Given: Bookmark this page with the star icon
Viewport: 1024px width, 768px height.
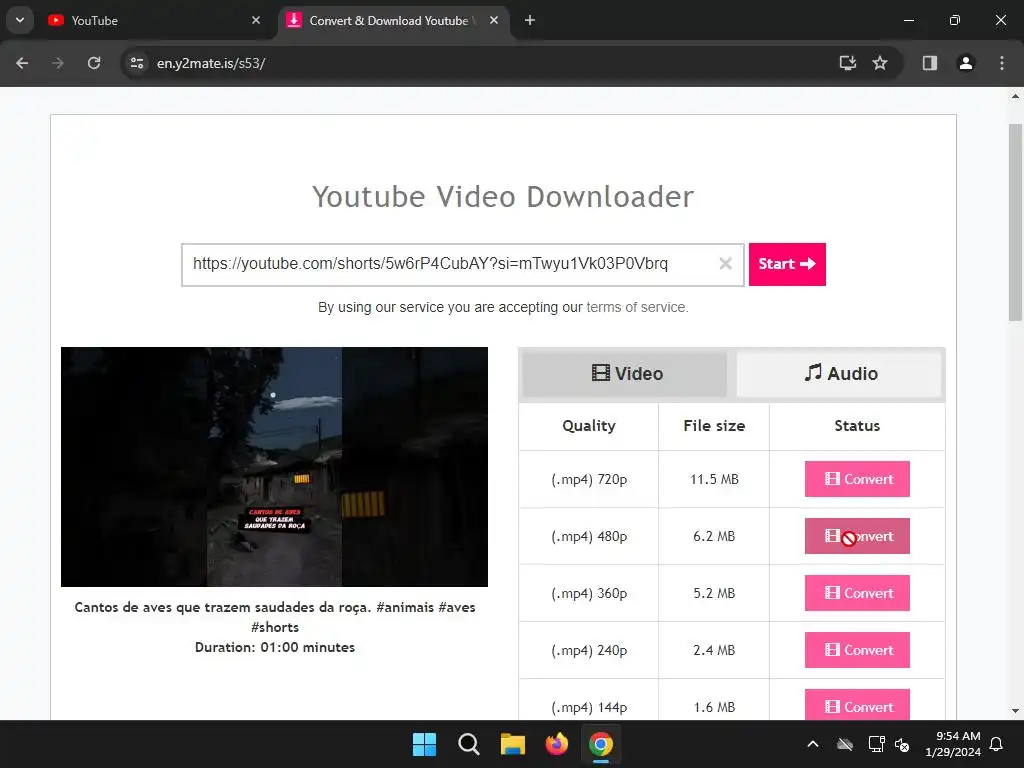Looking at the screenshot, I should click(x=880, y=63).
